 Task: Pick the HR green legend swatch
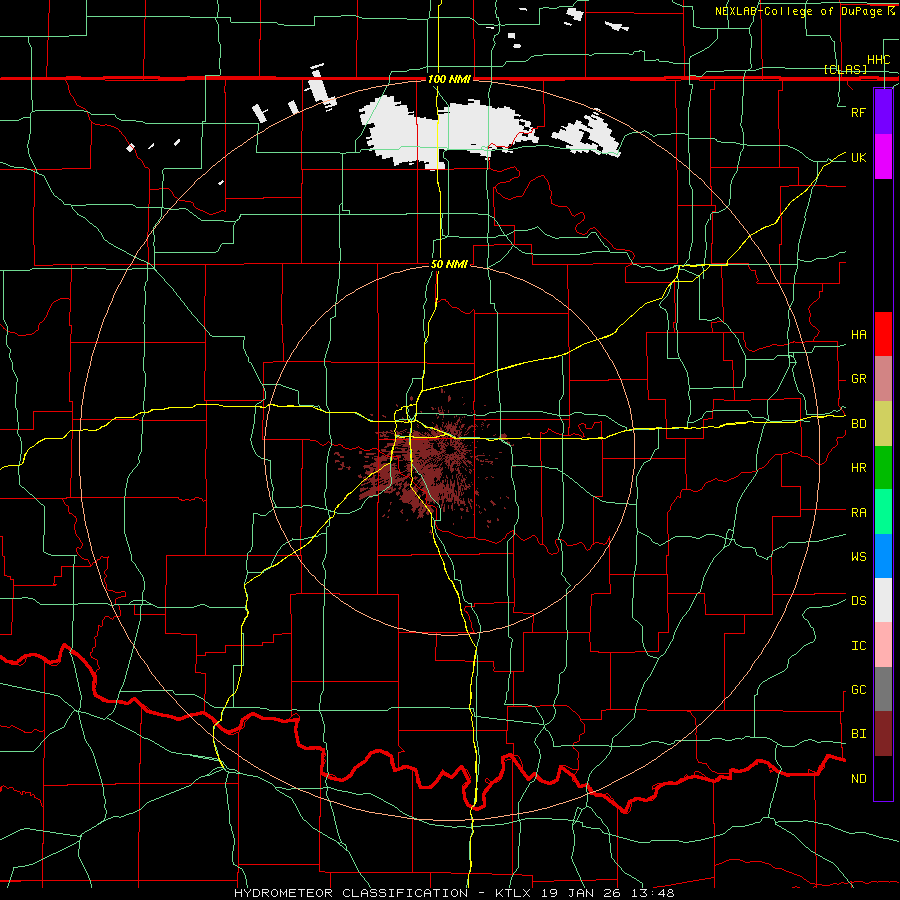[883, 468]
